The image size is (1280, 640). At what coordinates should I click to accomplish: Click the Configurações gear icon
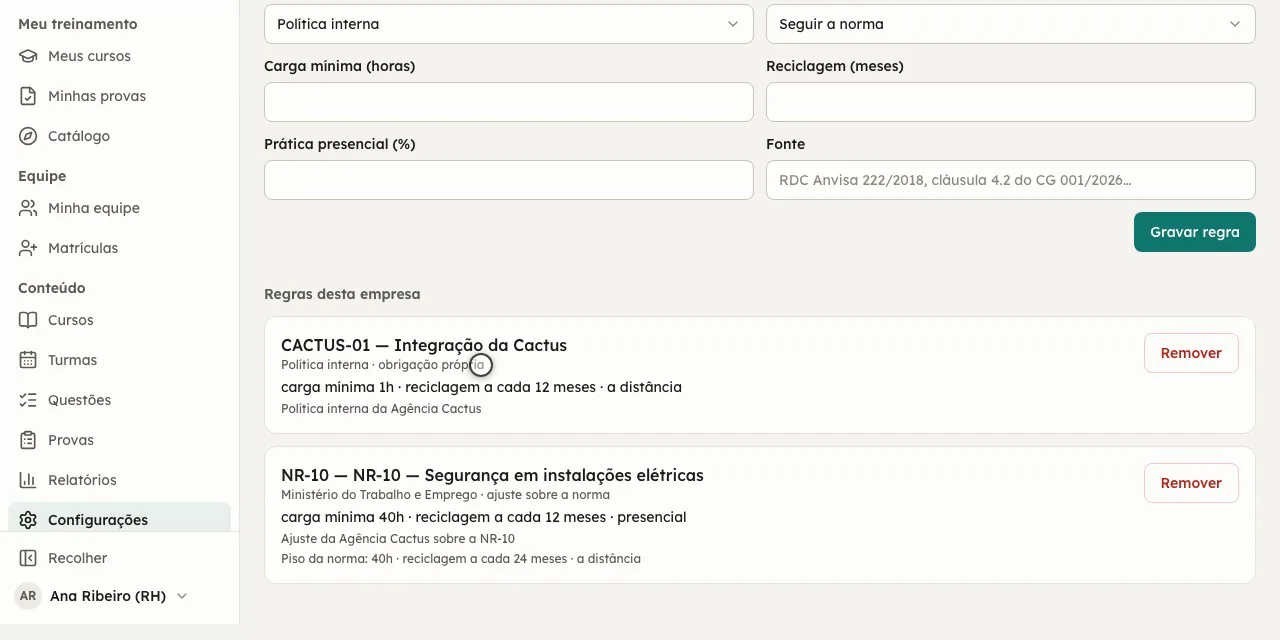(28, 520)
